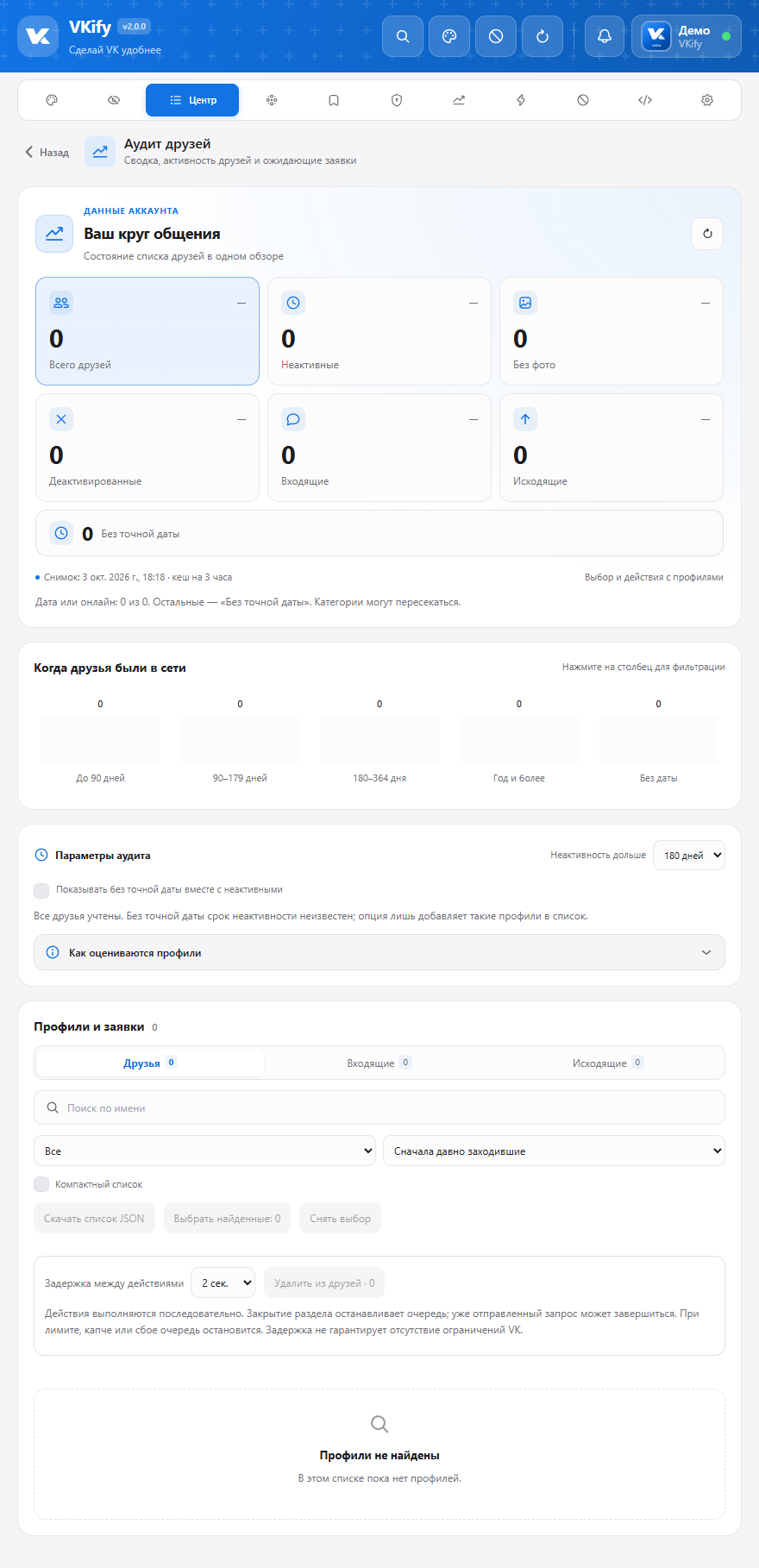
Task: Select the Деактивированные card
Action: coord(147,448)
